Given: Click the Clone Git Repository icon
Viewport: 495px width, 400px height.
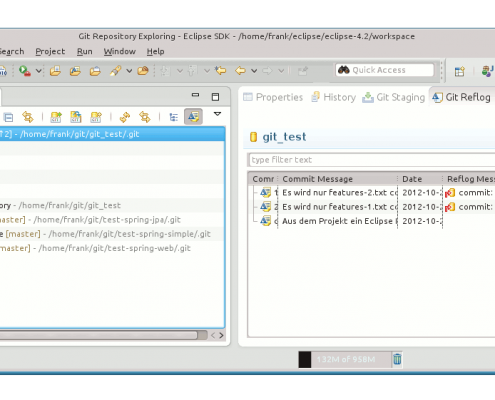Looking at the screenshot, I should [x=76, y=117].
